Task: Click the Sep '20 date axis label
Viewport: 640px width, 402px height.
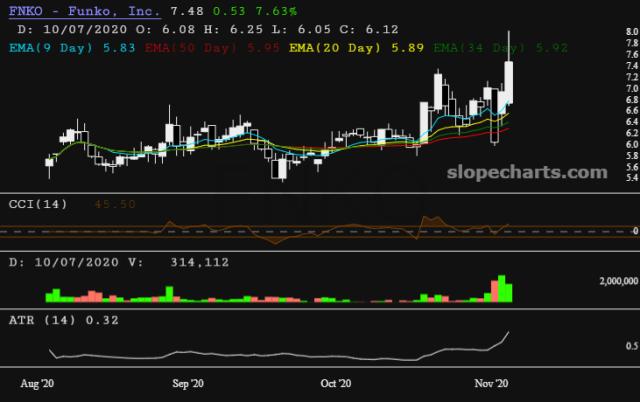Action: click(x=188, y=383)
